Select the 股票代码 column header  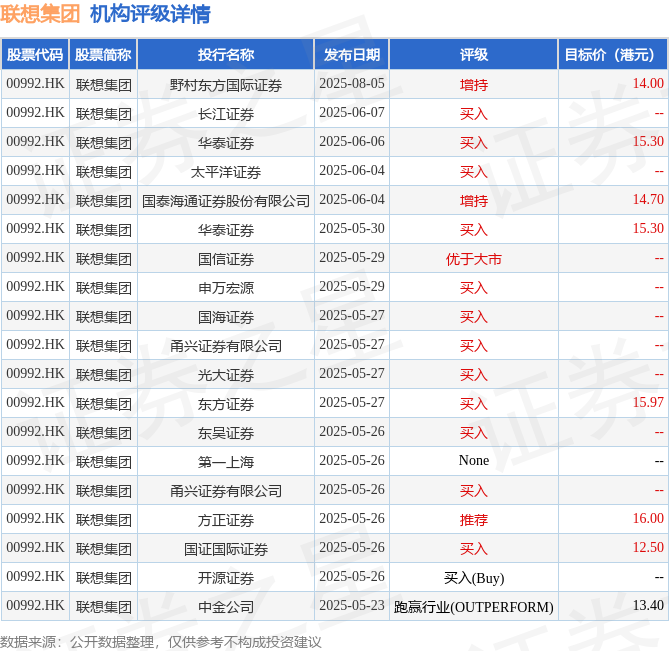click(x=35, y=55)
